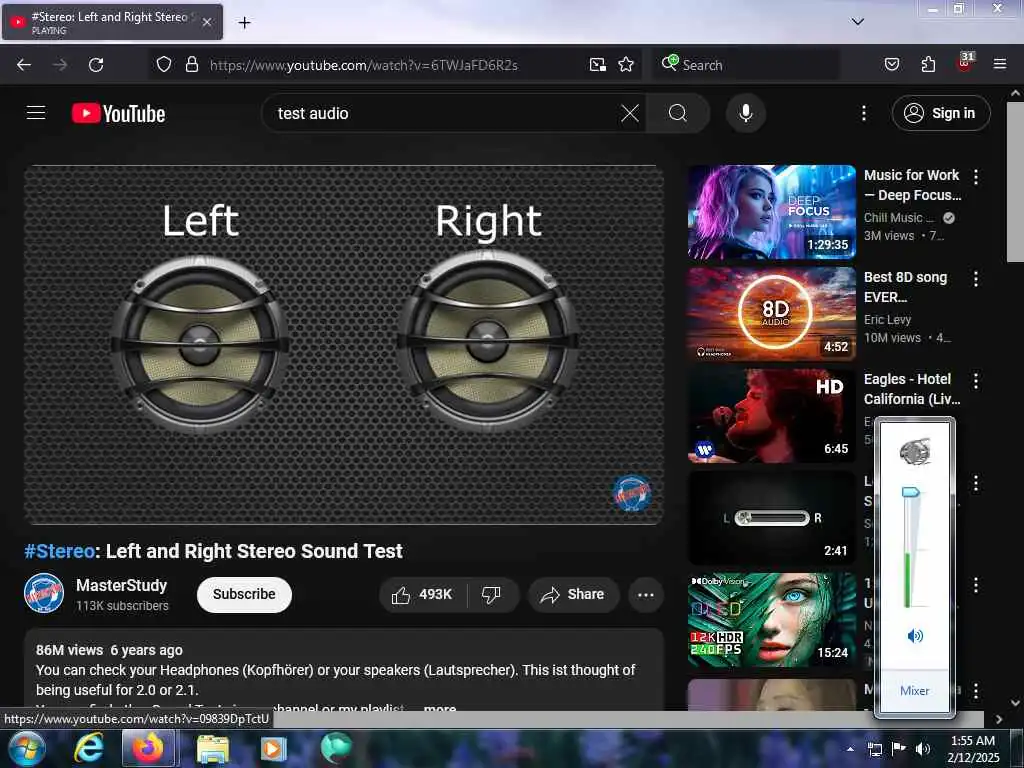Share the video

point(573,594)
